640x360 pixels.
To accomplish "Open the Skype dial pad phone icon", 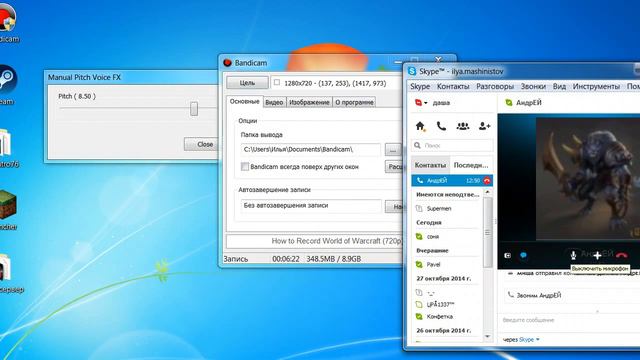I will [441, 126].
